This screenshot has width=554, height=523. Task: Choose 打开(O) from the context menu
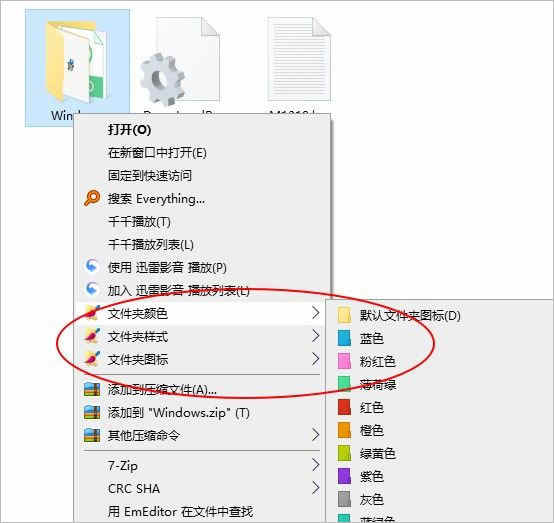130,130
